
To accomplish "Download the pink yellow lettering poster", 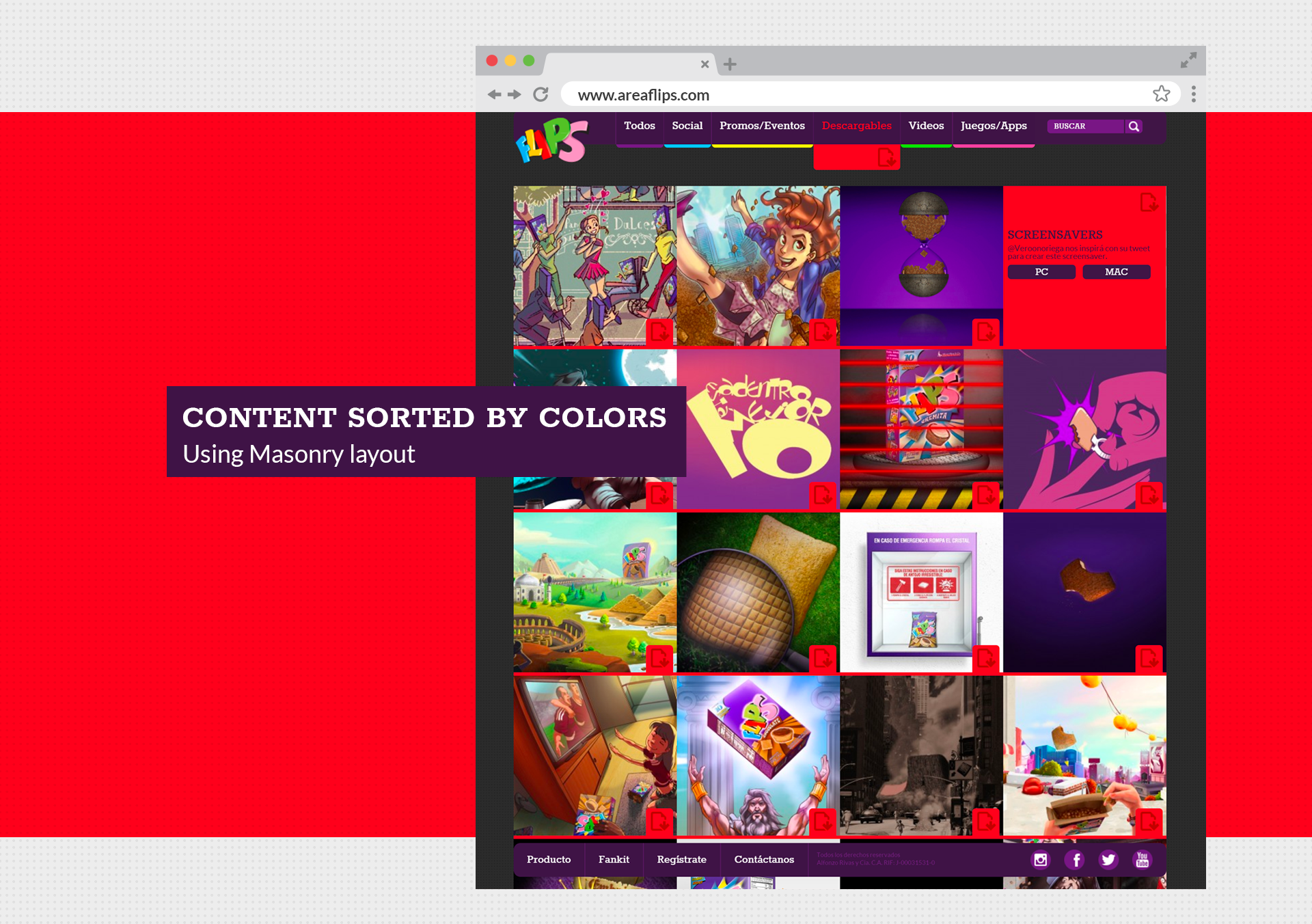I will pyautogui.click(x=823, y=495).
